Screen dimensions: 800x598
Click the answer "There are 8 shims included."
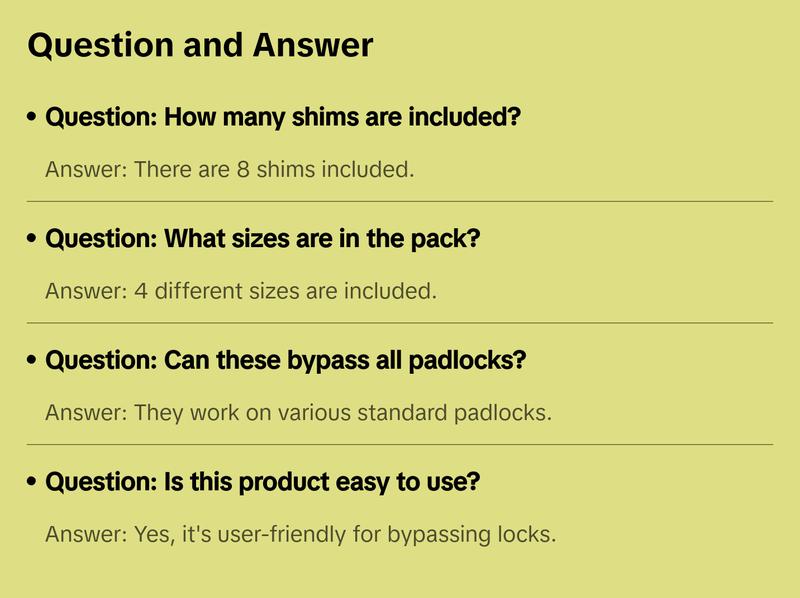pyautogui.click(x=229, y=169)
